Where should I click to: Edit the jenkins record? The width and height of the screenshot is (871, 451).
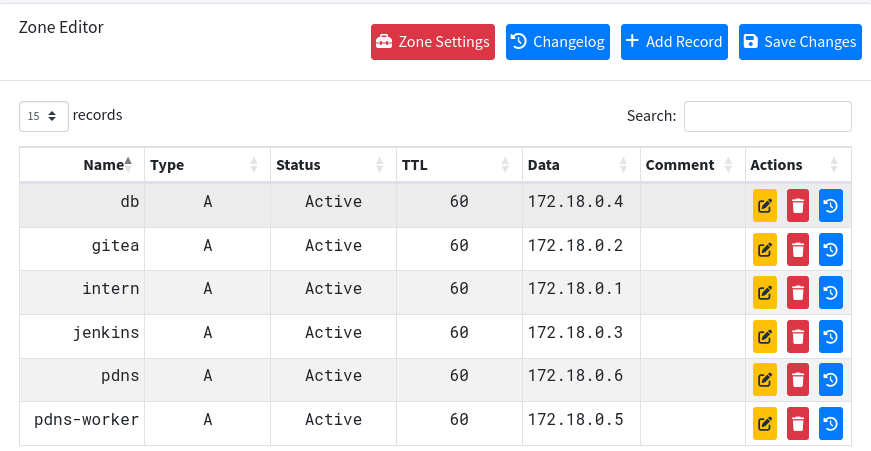click(x=764, y=336)
